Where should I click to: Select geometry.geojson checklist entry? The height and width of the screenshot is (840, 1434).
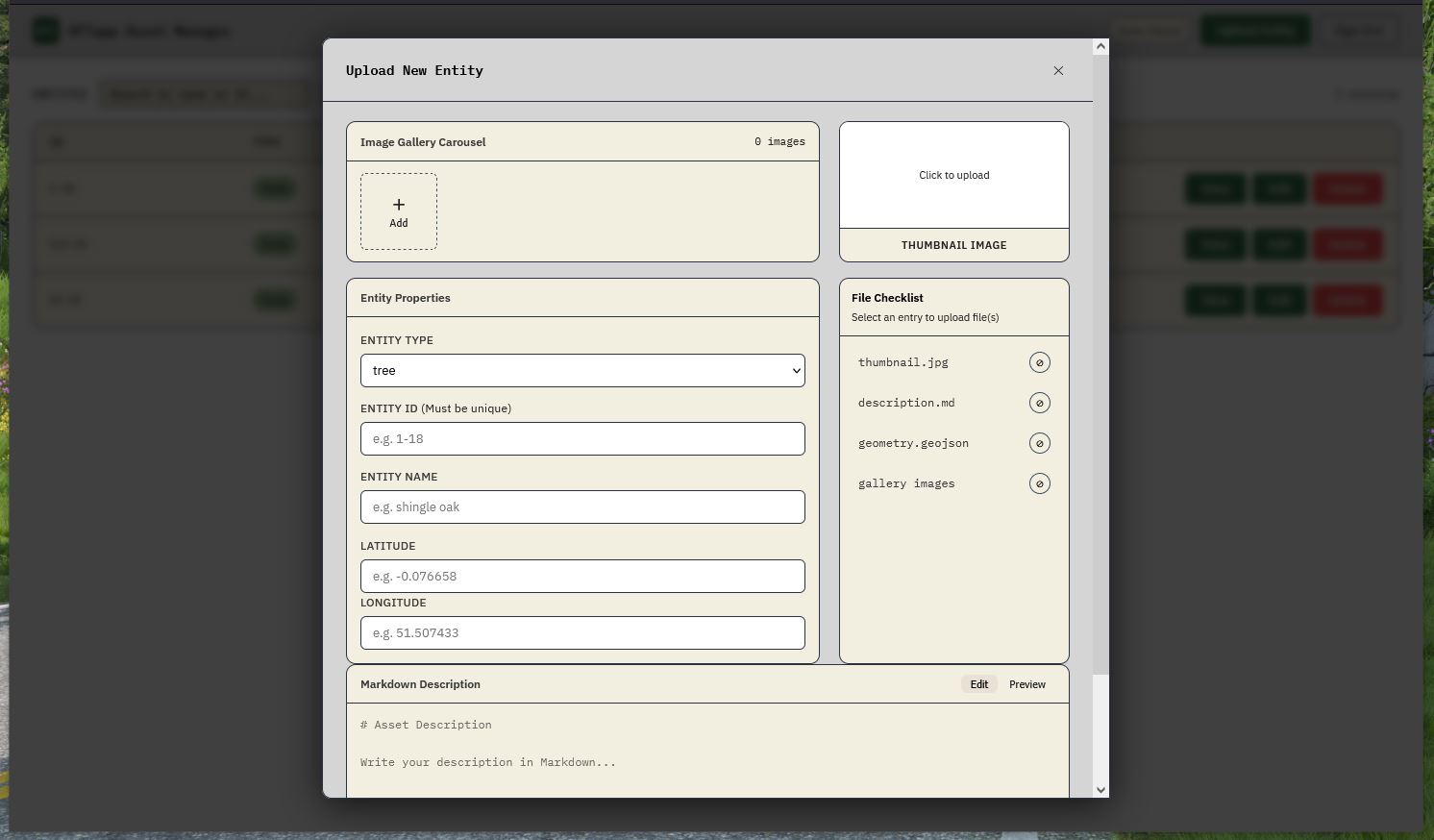point(913,443)
